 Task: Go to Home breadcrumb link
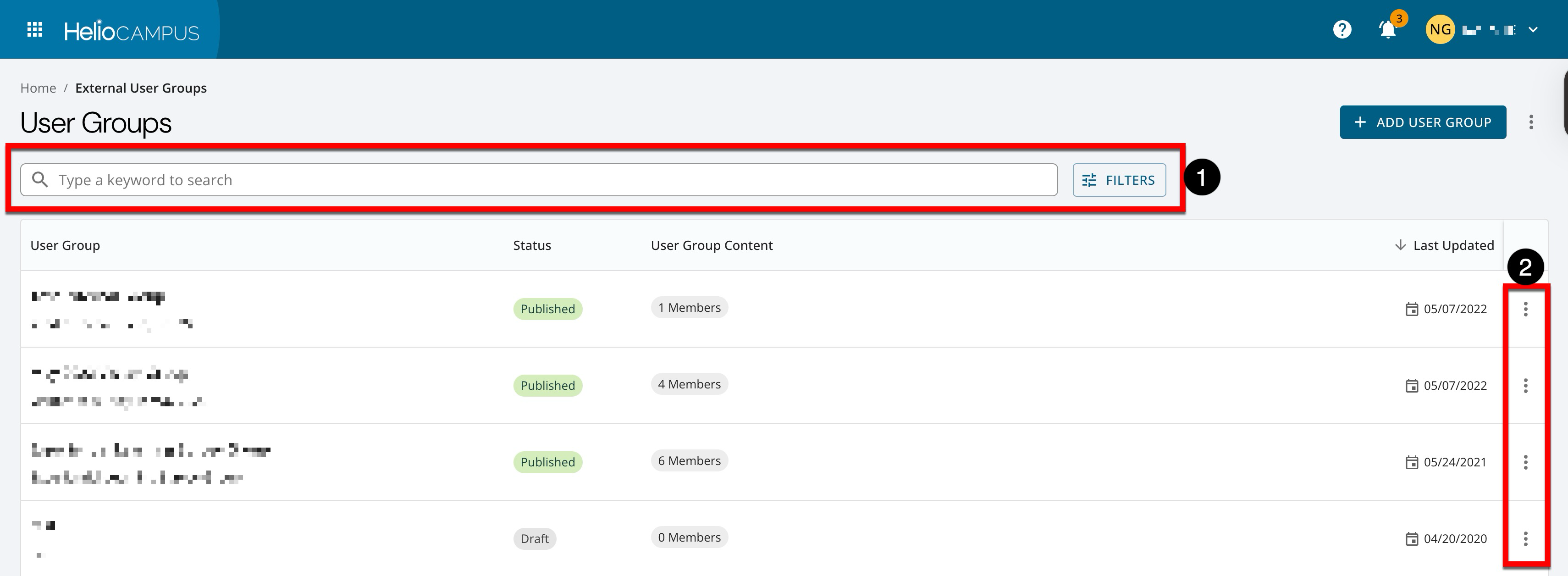pos(38,89)
